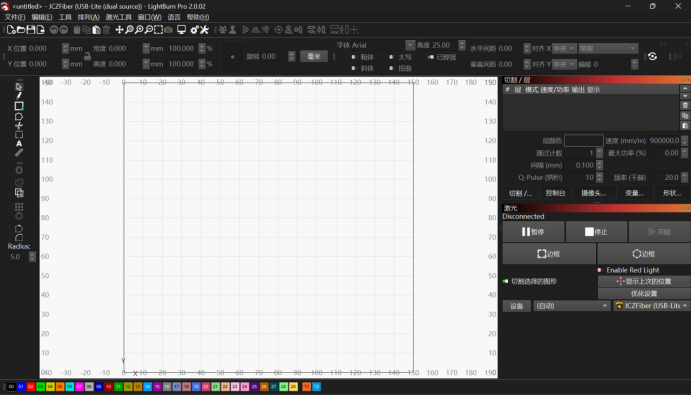The width and height of the screenshot is (691, 395).
Task: Switch to the 控制台 console tab
Action: click(x=555, y=193)
